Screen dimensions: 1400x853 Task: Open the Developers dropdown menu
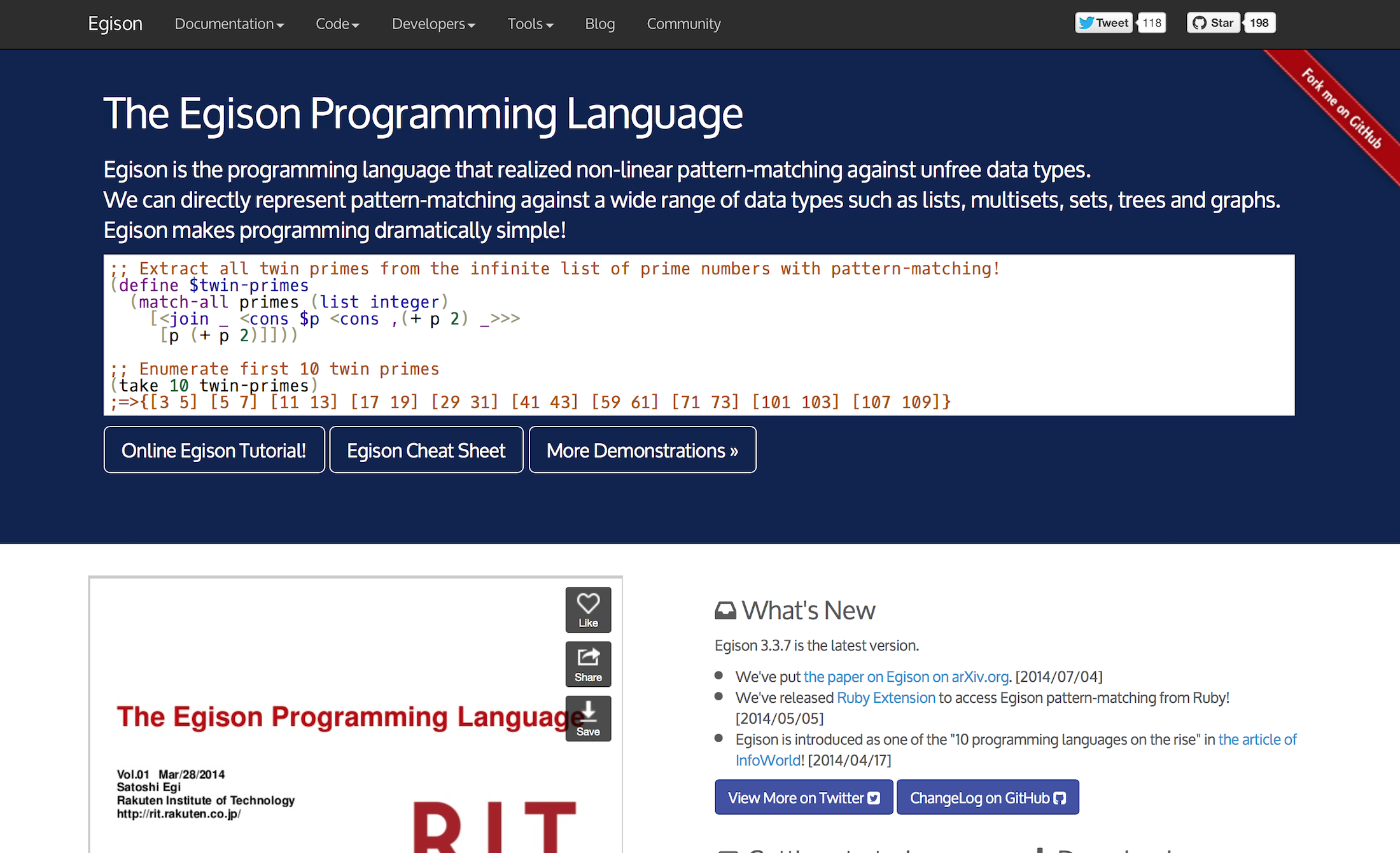pyautogui.click(x=433, y=24)
